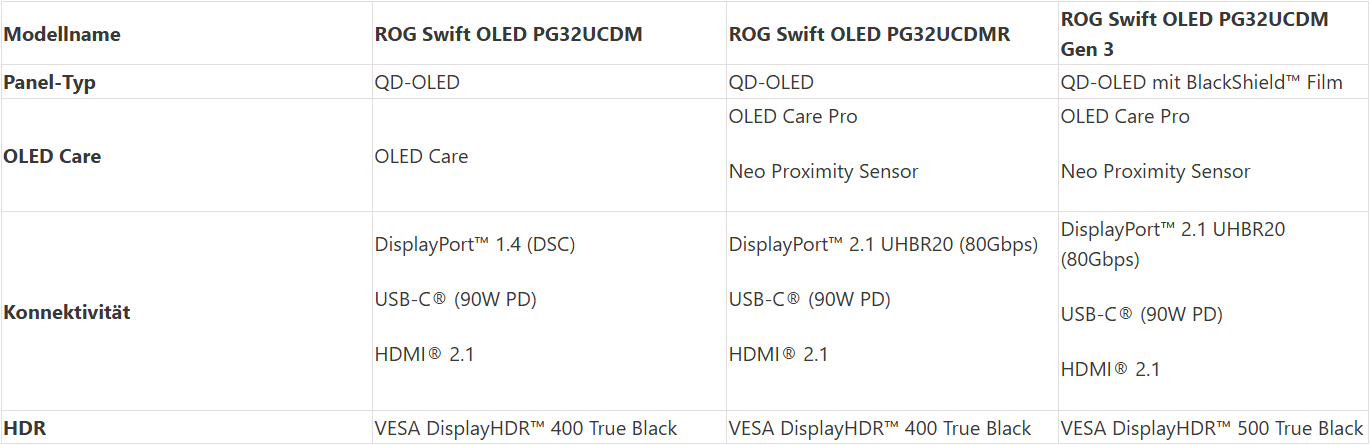Viewport: 1370px width, 445px height.
Task: Select the HDR row label
Action: coord(25,429)
